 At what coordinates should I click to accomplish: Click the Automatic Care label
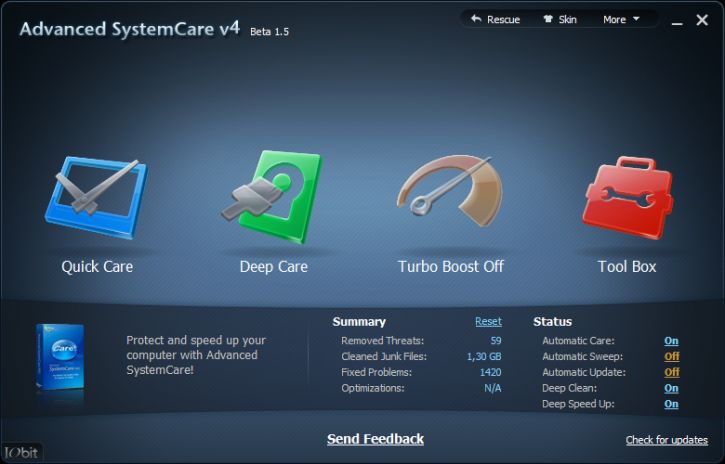pyautogui.click(x=578, y=341)
